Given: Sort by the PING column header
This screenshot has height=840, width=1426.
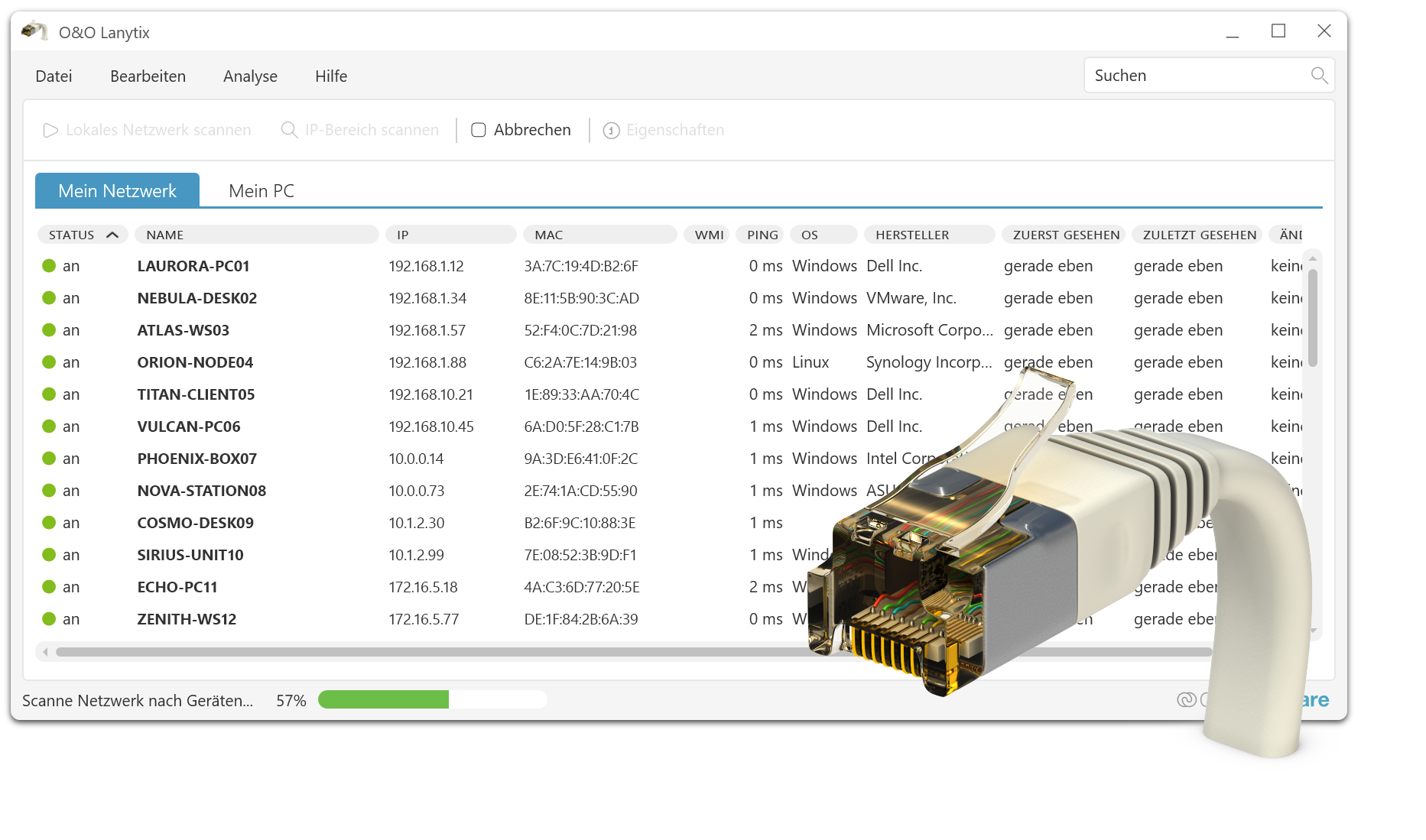Looking at the screenshot, I should pyautogui.click(x=762, y=235).
